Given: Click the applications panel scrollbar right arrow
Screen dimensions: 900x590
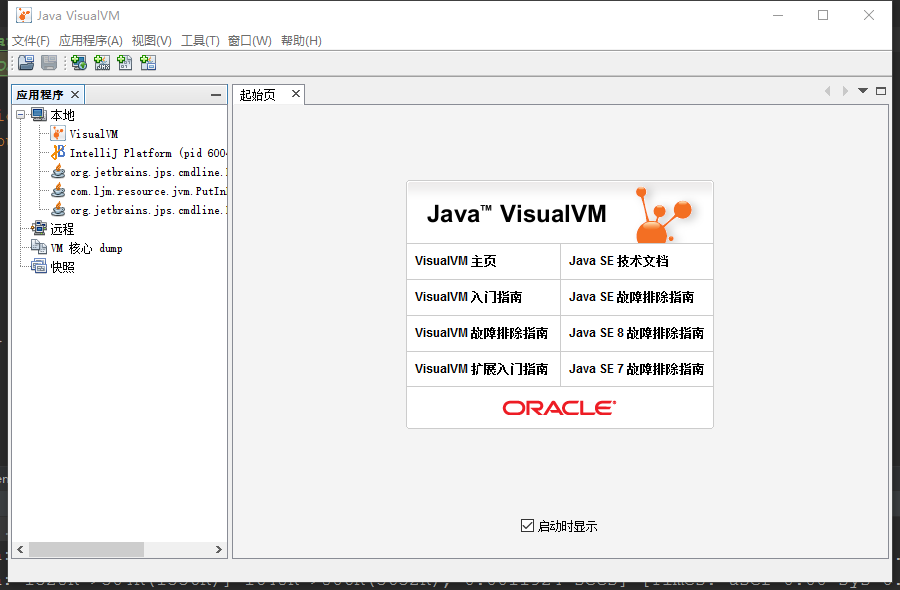Looking at the screenshot, I should point(219,549).
